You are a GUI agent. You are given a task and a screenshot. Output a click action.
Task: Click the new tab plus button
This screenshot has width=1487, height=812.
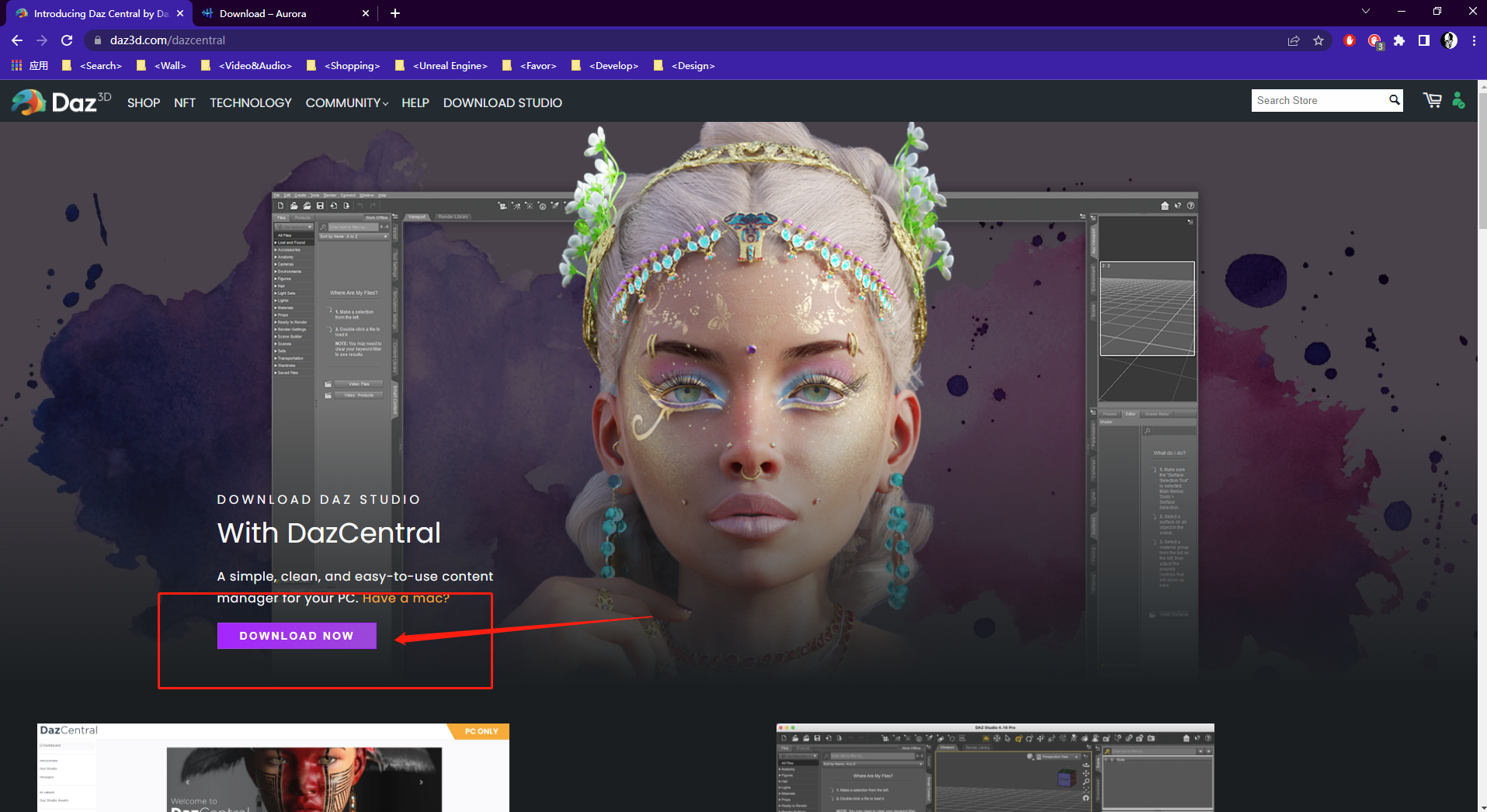pyautogui.click(x=395, y=13)
